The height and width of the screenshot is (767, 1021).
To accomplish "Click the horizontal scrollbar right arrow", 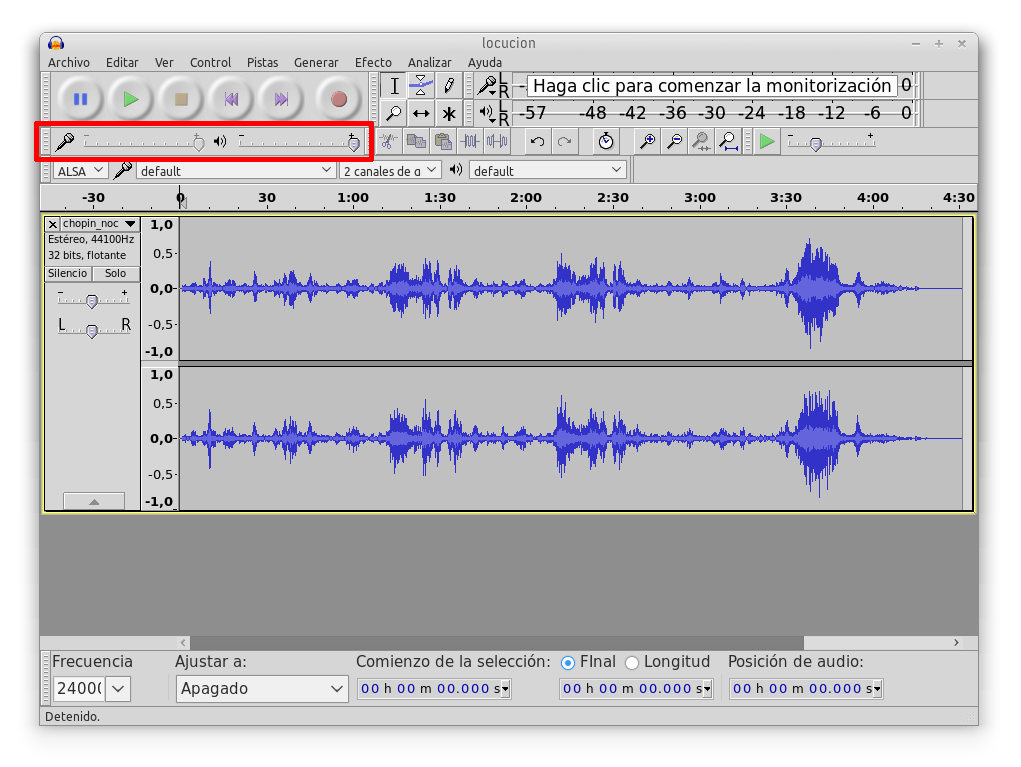I will [x=956, y=643].
